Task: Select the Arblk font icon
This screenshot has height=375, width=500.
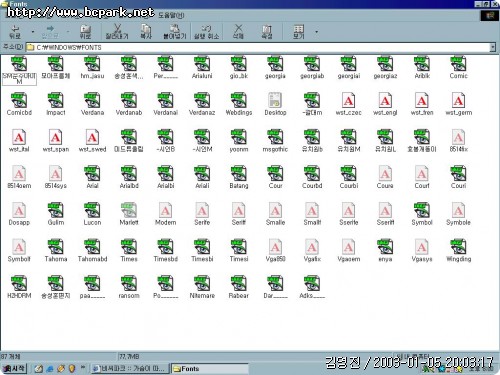Action: point(422,68)
